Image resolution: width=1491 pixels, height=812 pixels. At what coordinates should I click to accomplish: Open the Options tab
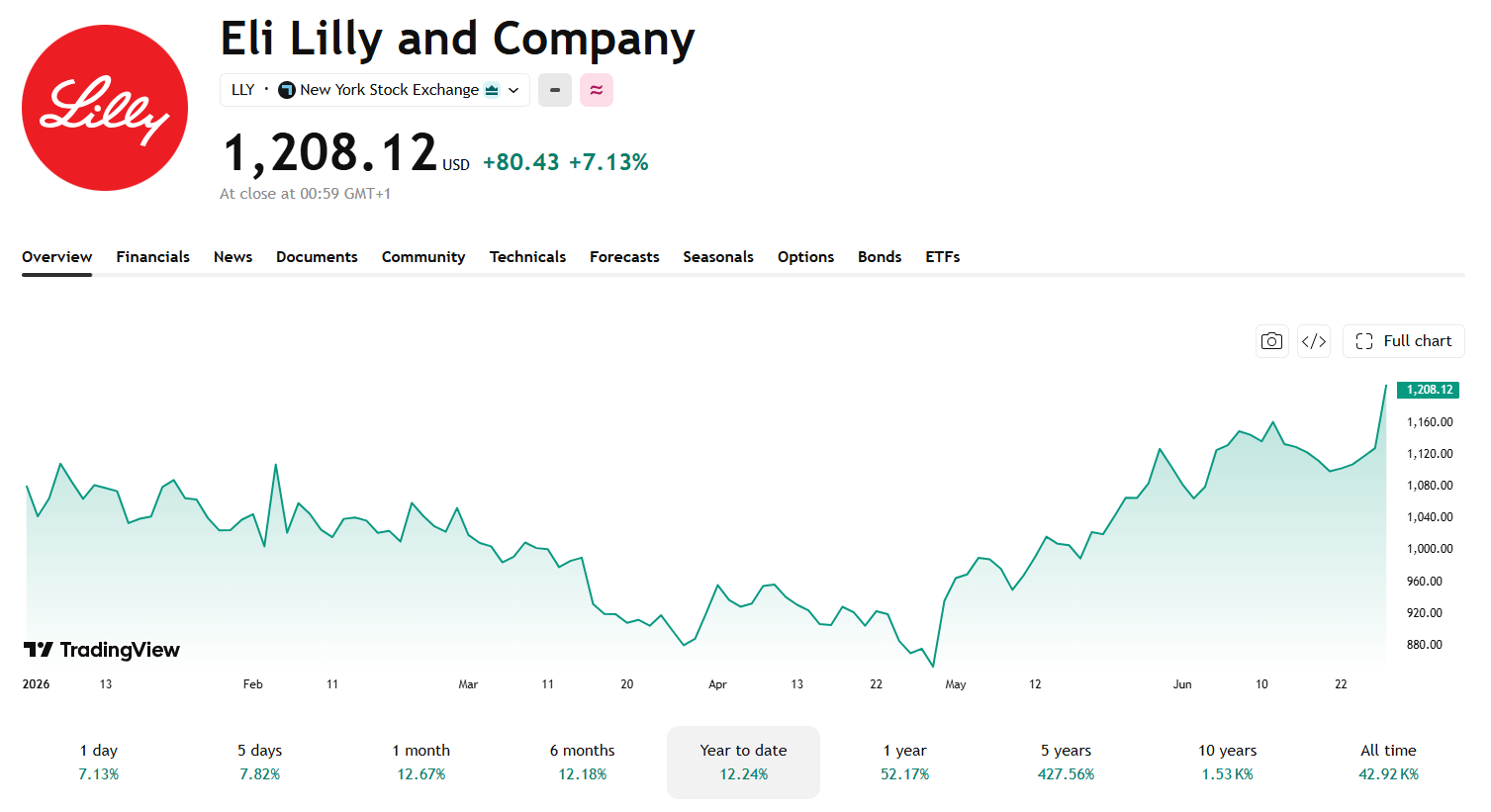click(806, 257)
